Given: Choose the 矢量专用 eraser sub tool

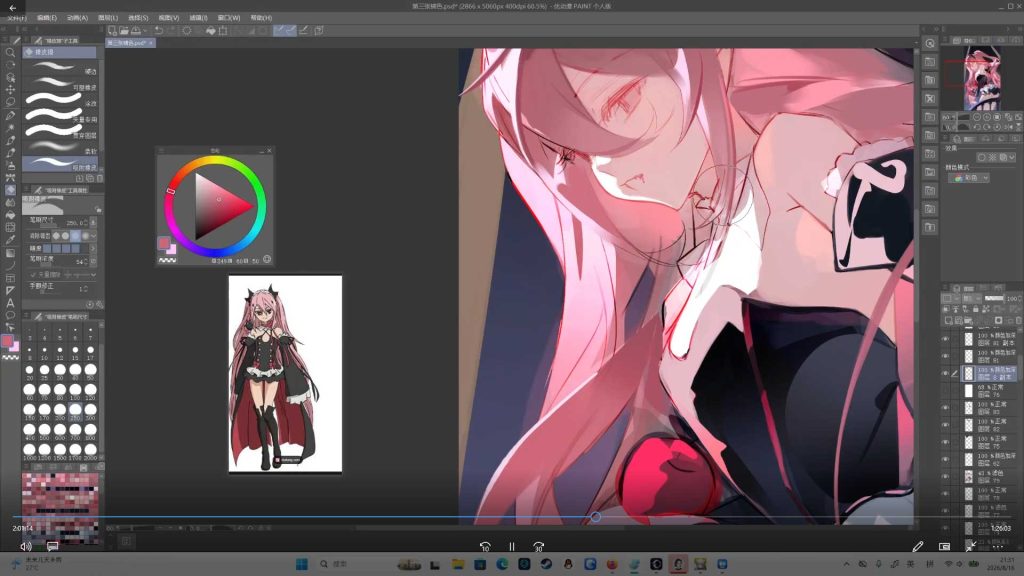Looking at the screenshot, I should (x=60, y=115).
